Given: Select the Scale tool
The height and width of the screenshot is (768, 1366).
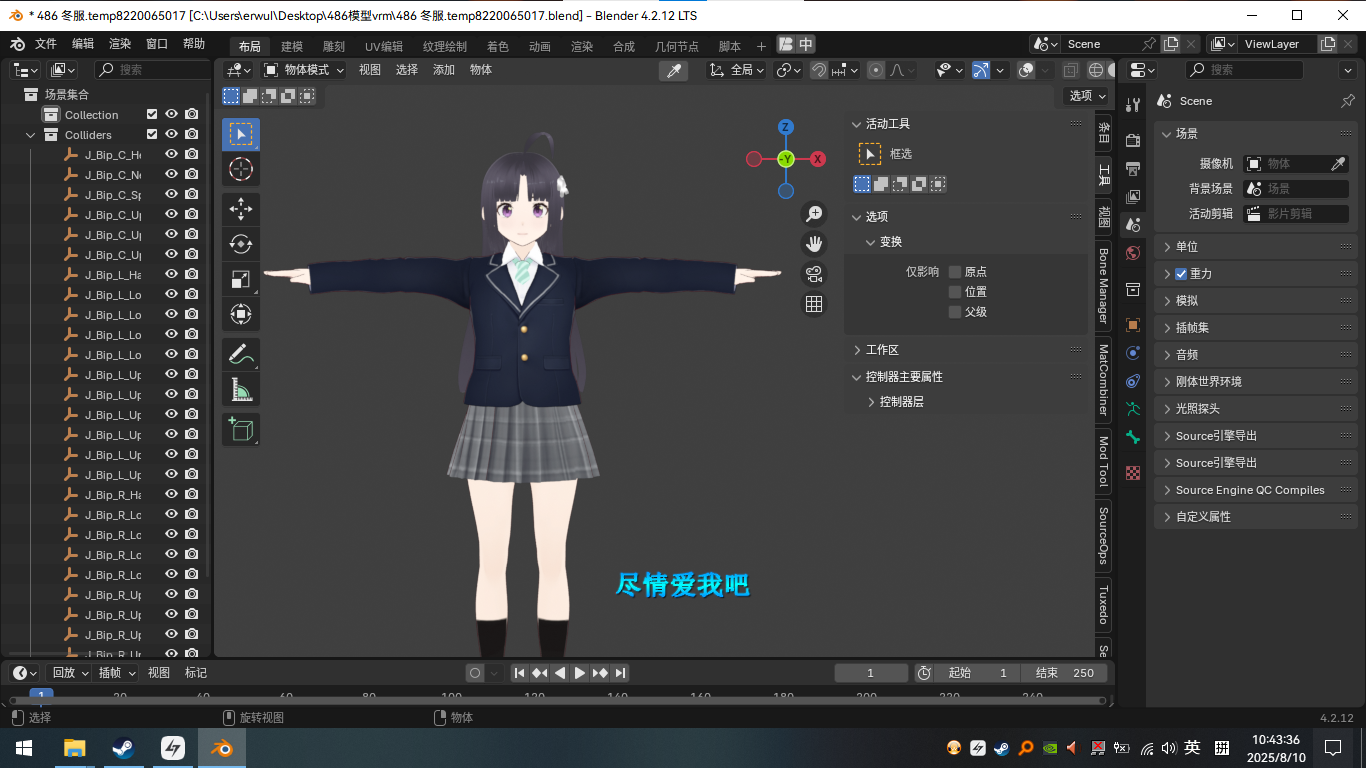Looking at the screenshot, I should click(x=241, y=280).
